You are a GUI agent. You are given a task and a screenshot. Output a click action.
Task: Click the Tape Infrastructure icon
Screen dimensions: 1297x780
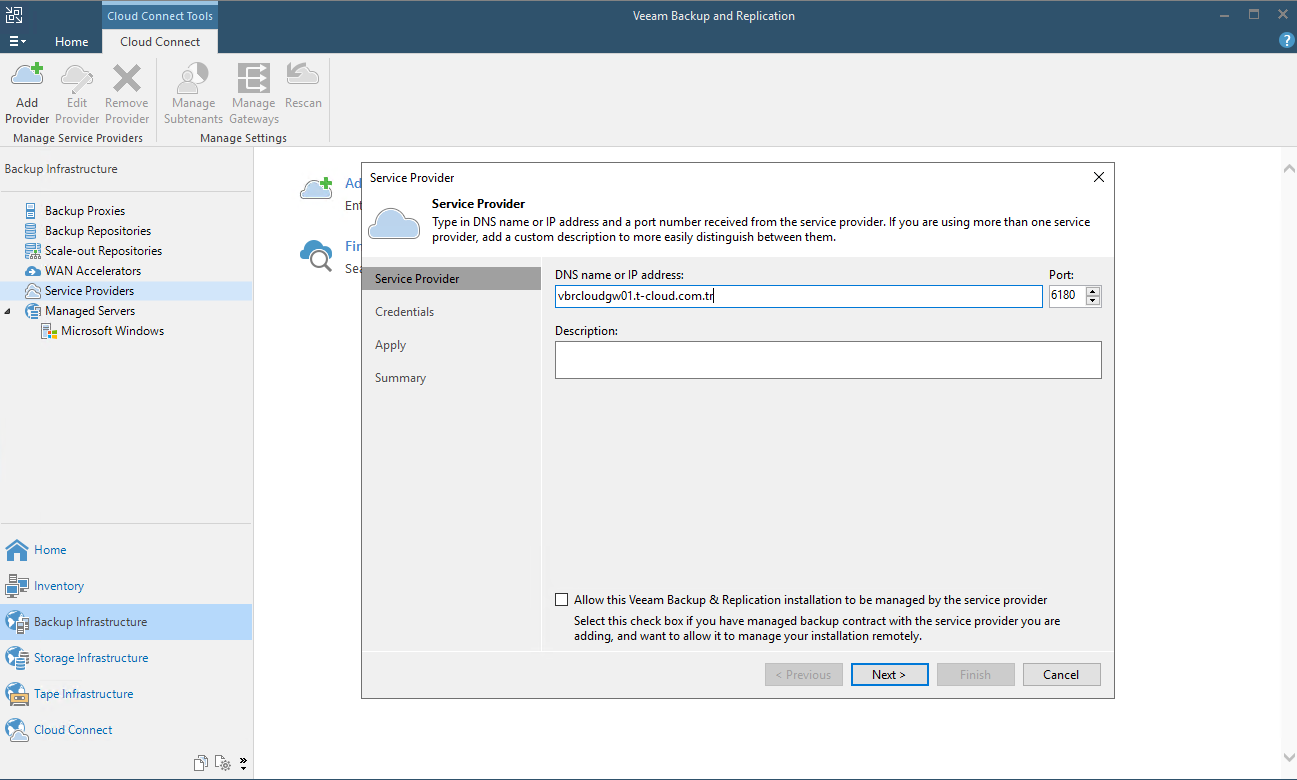pos(17,694)
